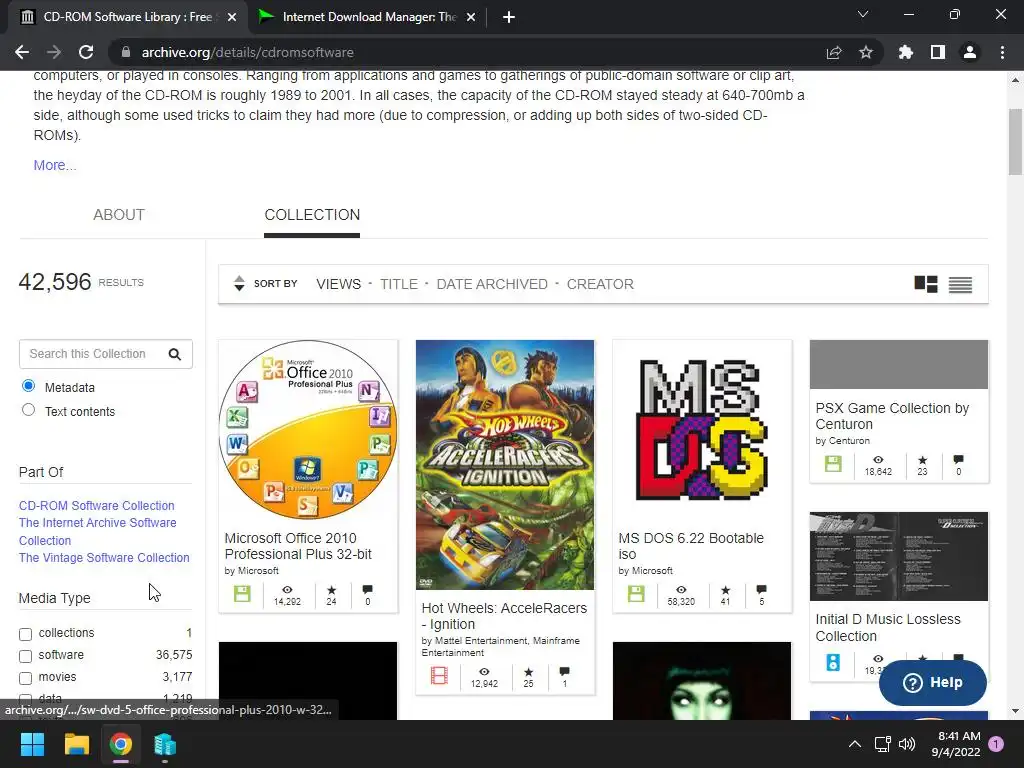Open the volume speaker tray icon
The width and height of the screenshot is (1024, 768).
[x=906, y=744]
